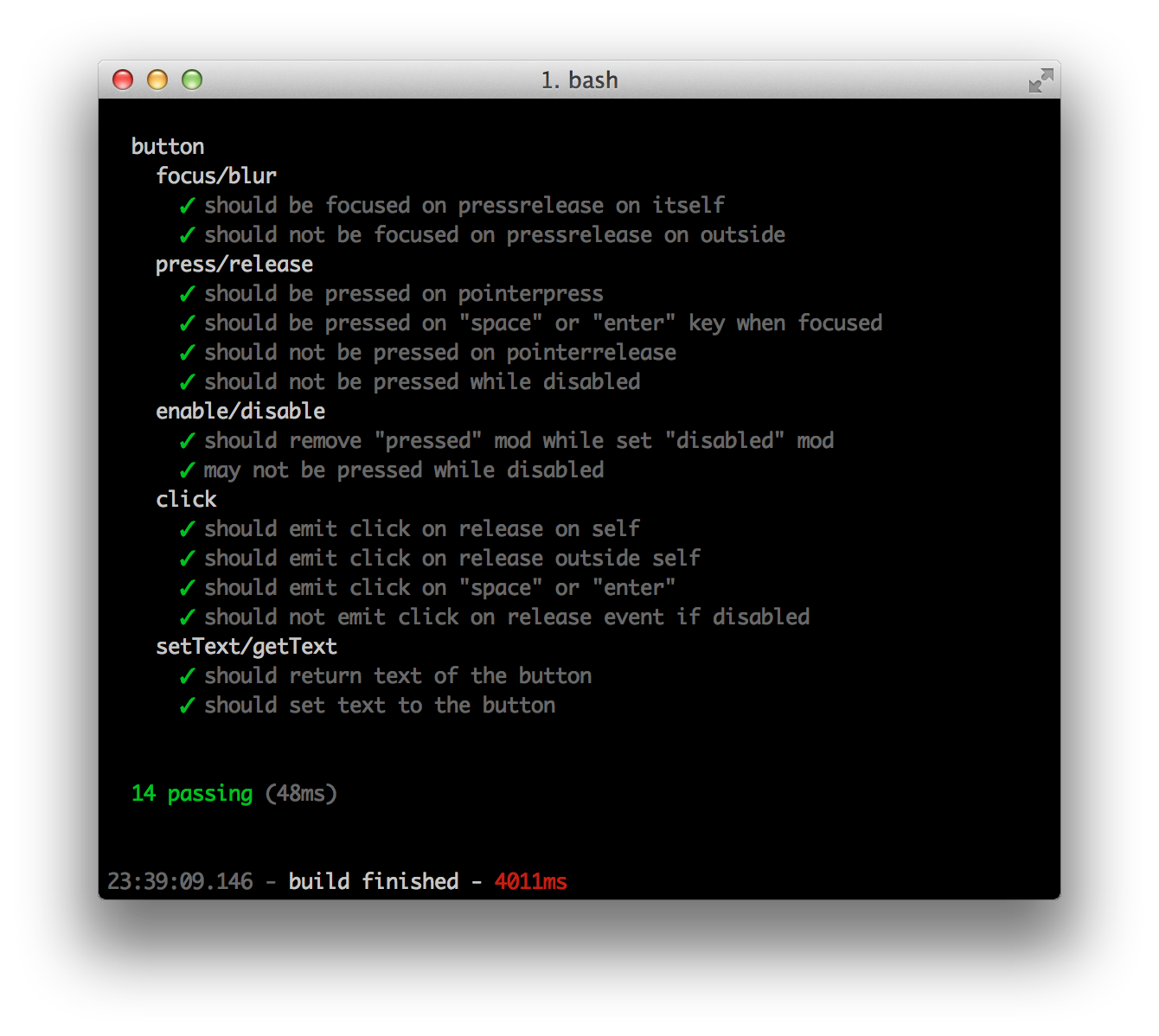Image resolution: width=1159 pixels, height=1036 pixels.
Task: Click checkmark beside 'should return text of the button'
Action: click(x=187, y=676)
